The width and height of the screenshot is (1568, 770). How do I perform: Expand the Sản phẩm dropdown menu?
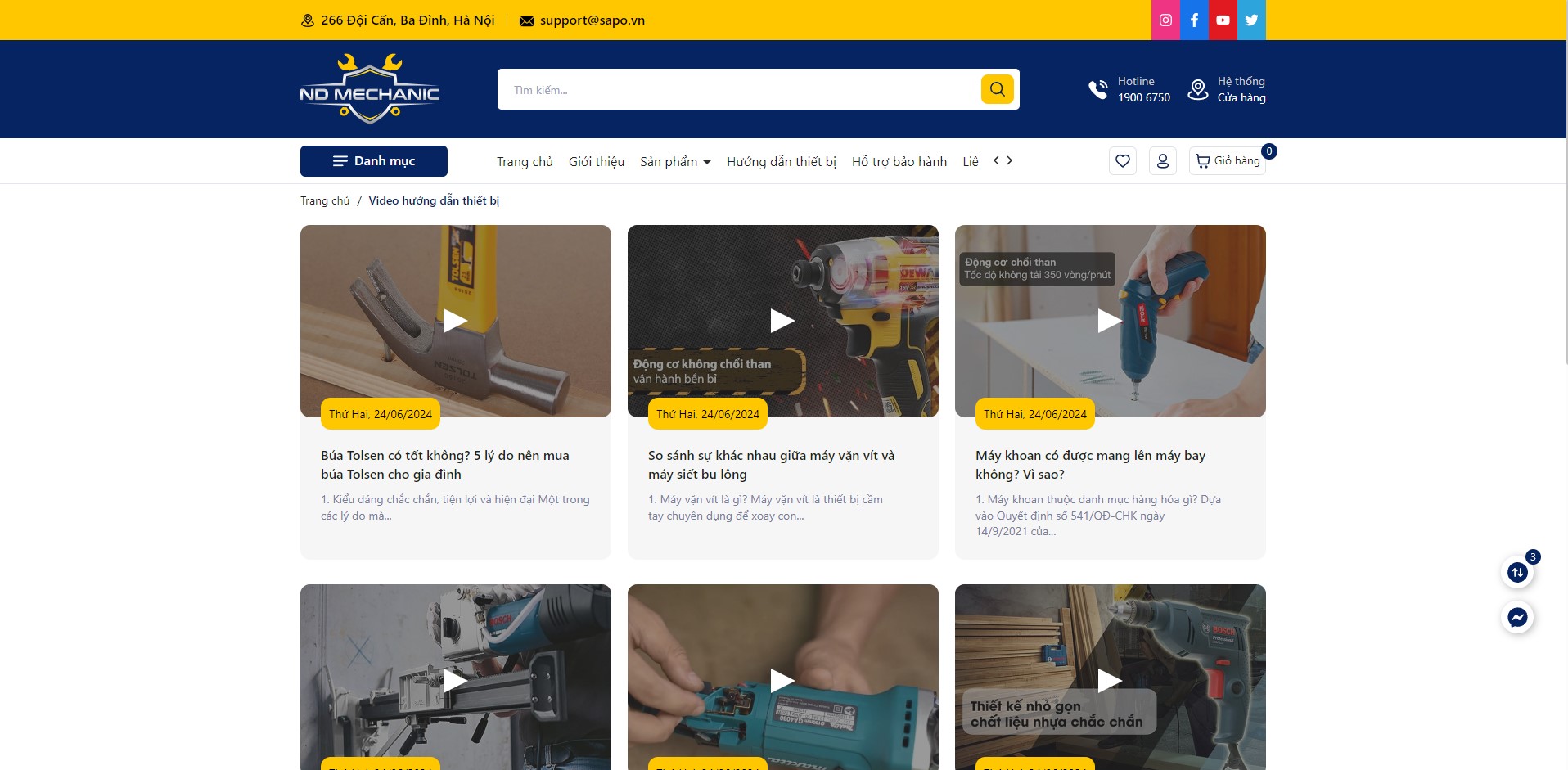pos(675,162)
